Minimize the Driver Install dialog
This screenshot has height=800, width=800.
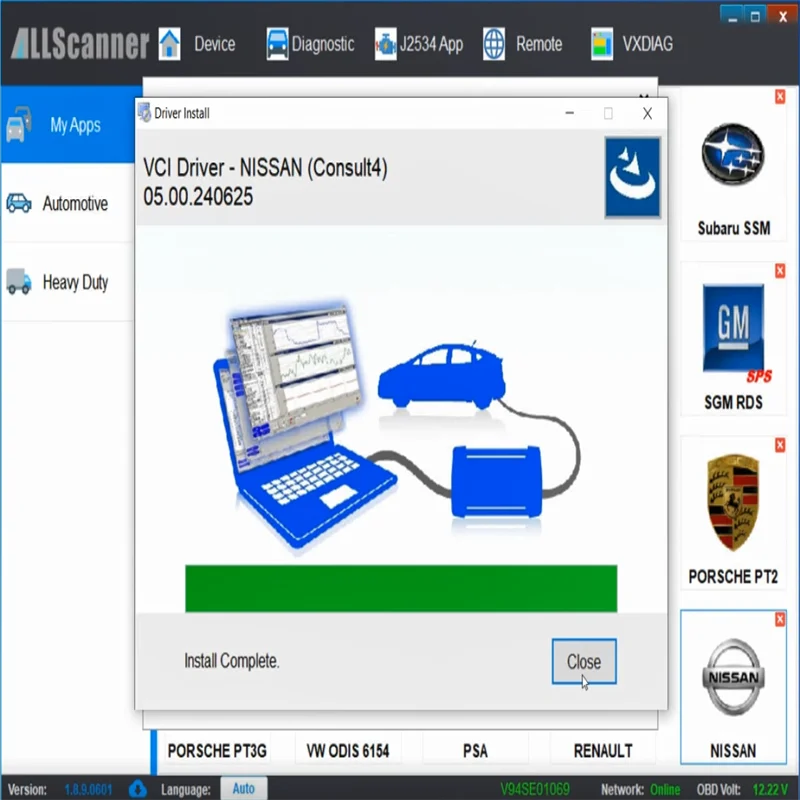[x=570, y=113]
